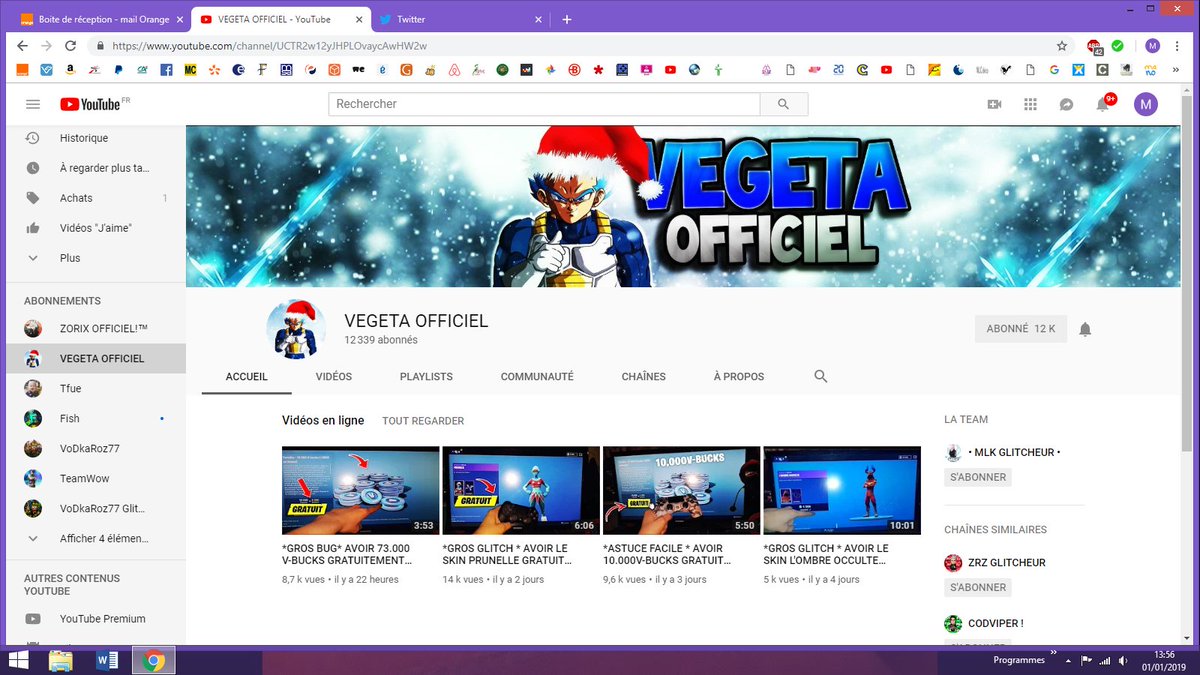This screenshot has height=675, width=1200.
Task: Open VoDkaRoz77 subscription
Action: coord(94,448)
